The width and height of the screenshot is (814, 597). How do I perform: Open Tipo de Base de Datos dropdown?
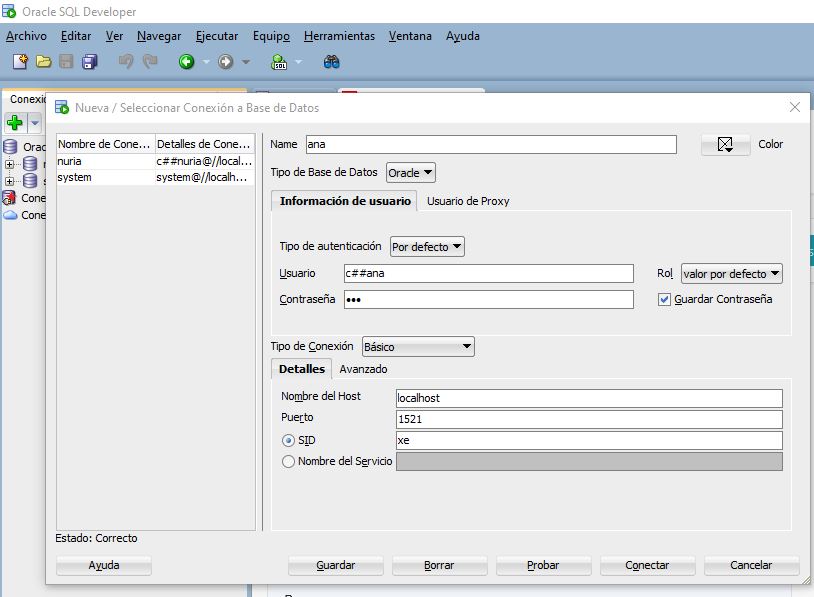coord(410,173)
